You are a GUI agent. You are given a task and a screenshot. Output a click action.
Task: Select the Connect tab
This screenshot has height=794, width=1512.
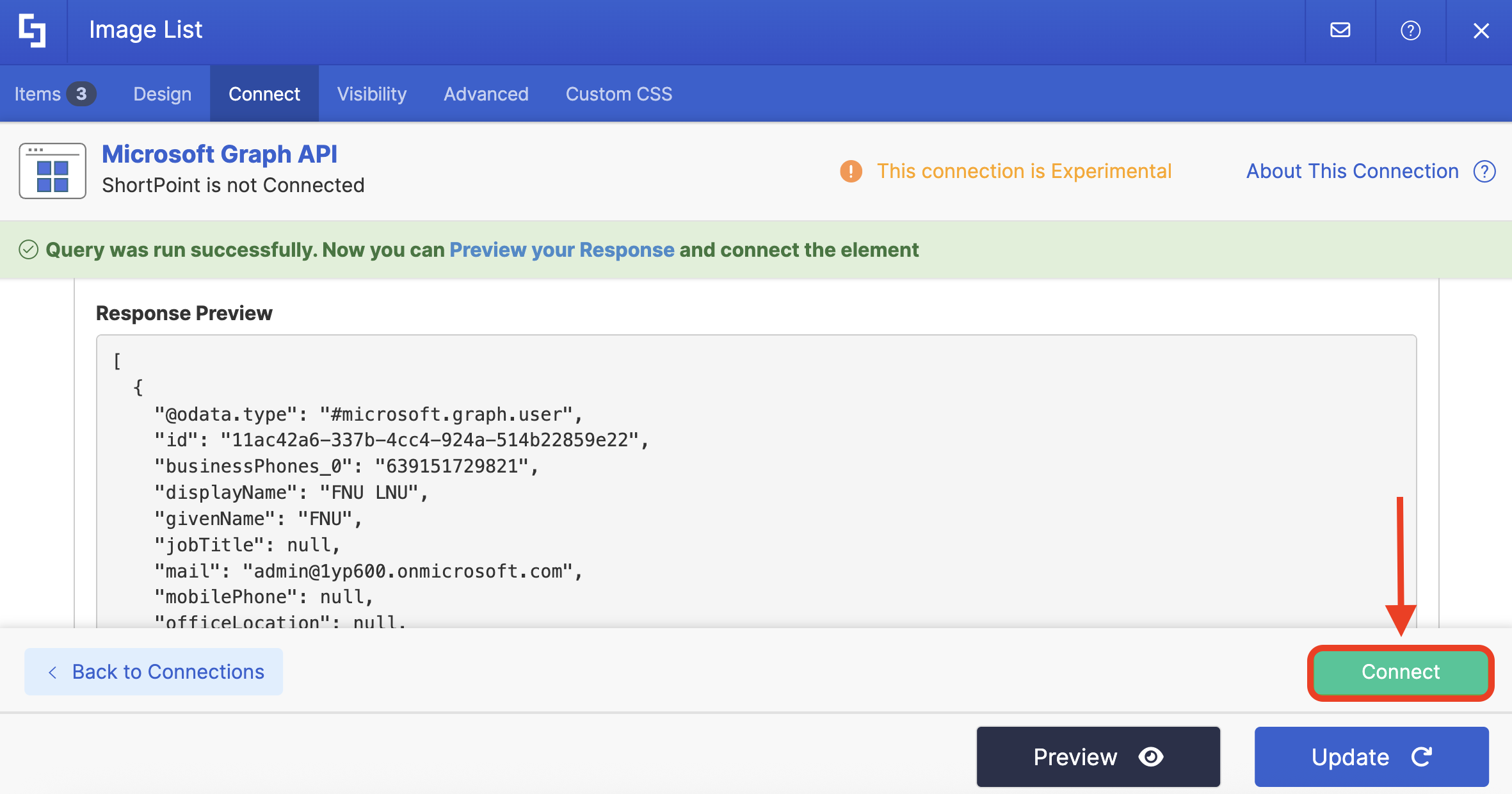coord(264,94)
